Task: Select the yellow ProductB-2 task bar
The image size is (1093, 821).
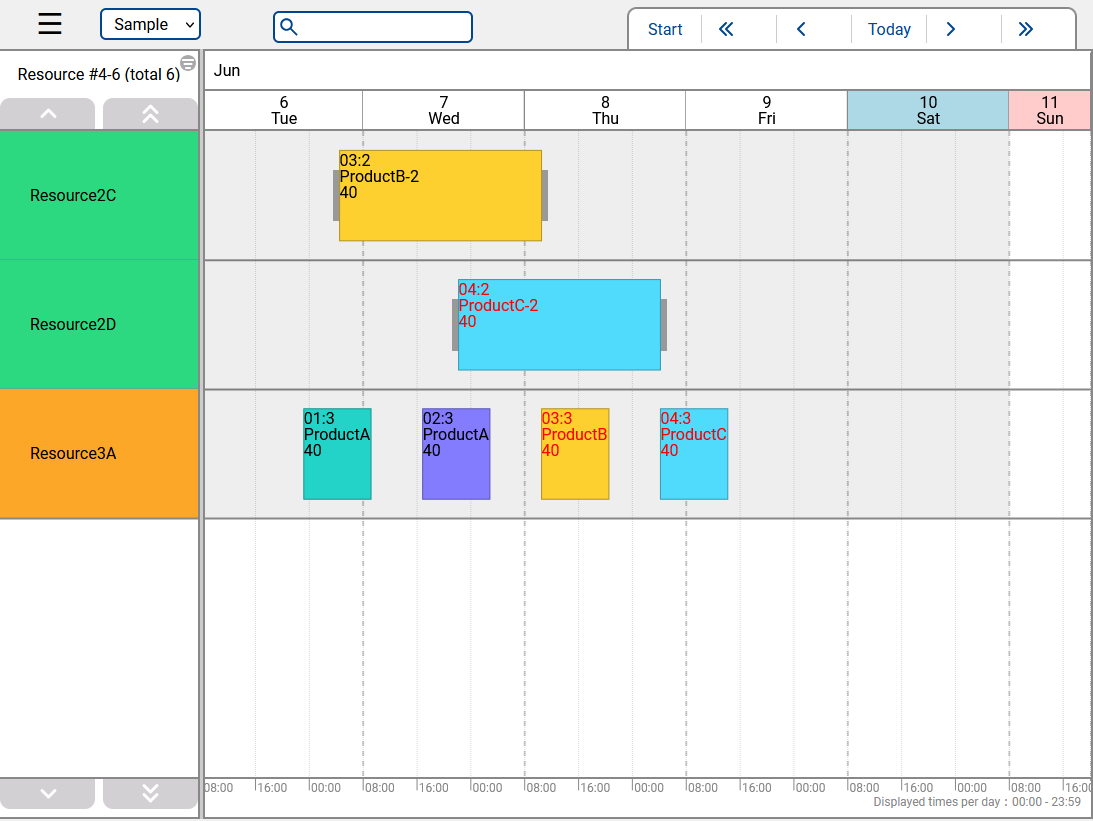Action: [x=440, y=195]
